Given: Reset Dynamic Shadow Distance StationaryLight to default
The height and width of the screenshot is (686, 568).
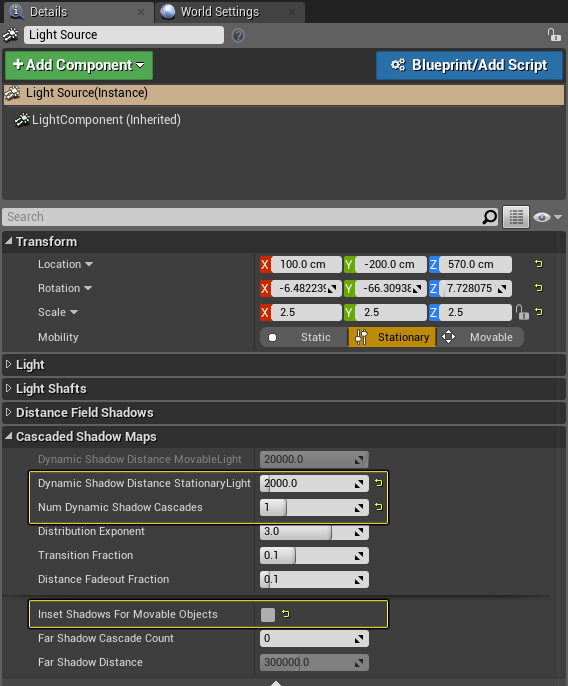Looking at the screenshot, I should click(379, 483).
